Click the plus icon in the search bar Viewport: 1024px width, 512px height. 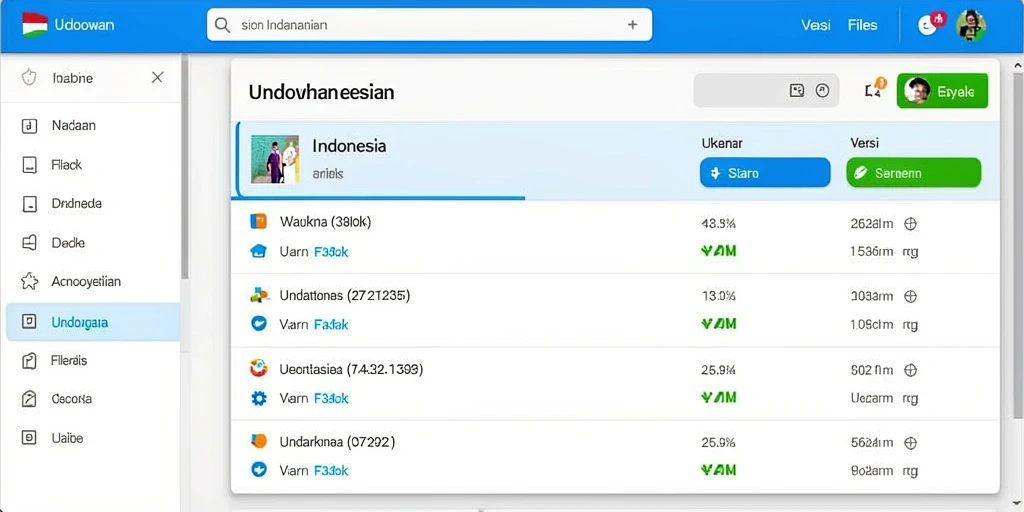[632, 25]
